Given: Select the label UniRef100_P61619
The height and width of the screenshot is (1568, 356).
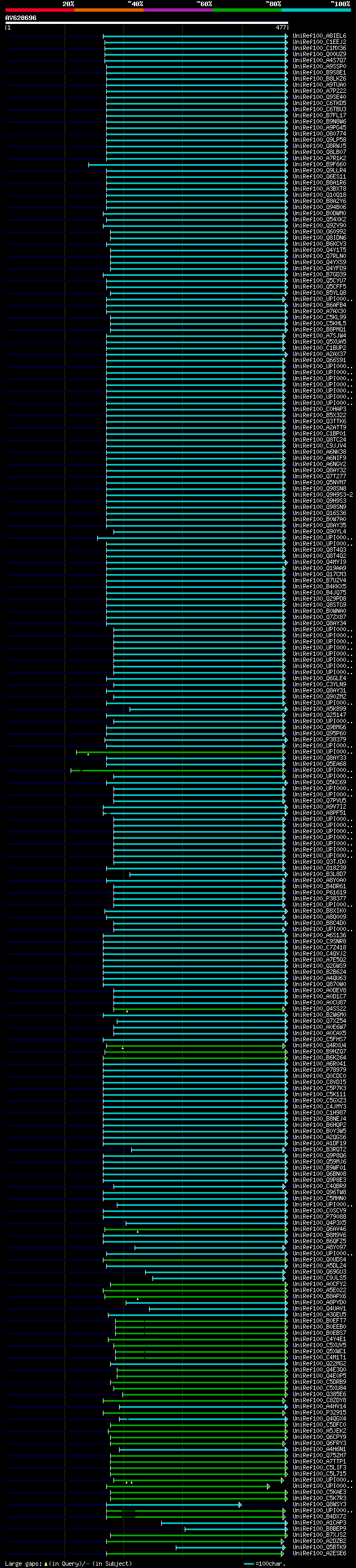Looking at the screenshot, I should [x=319, y=892].
